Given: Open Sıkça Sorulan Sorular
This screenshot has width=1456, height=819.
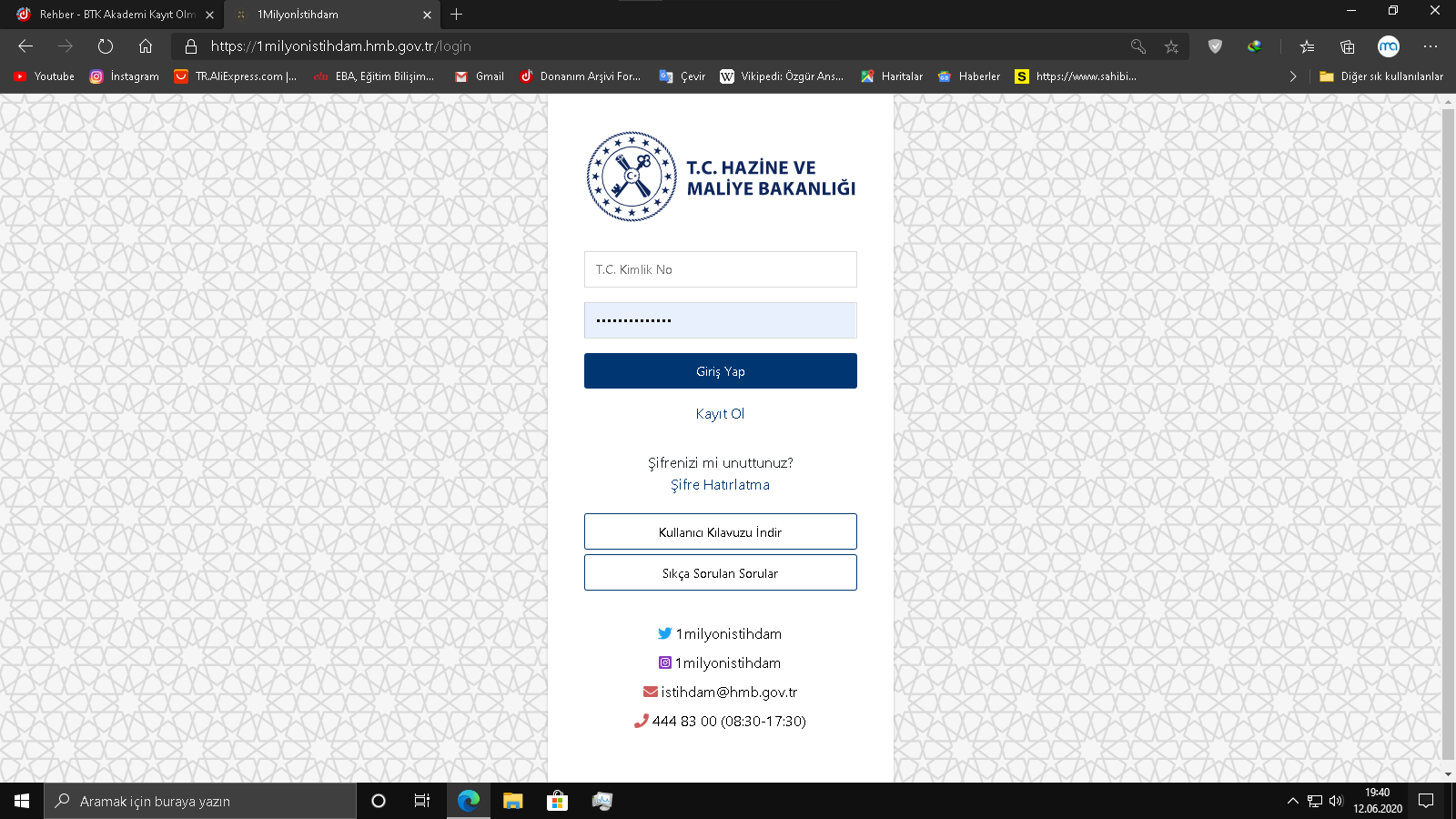Looking at the screenshot, I should pyautogui.click(x=721, y=572).
